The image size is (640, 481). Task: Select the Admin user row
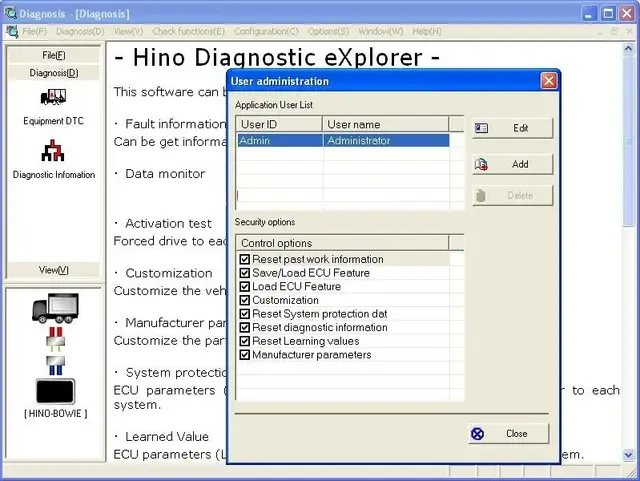tap(343, 140)
